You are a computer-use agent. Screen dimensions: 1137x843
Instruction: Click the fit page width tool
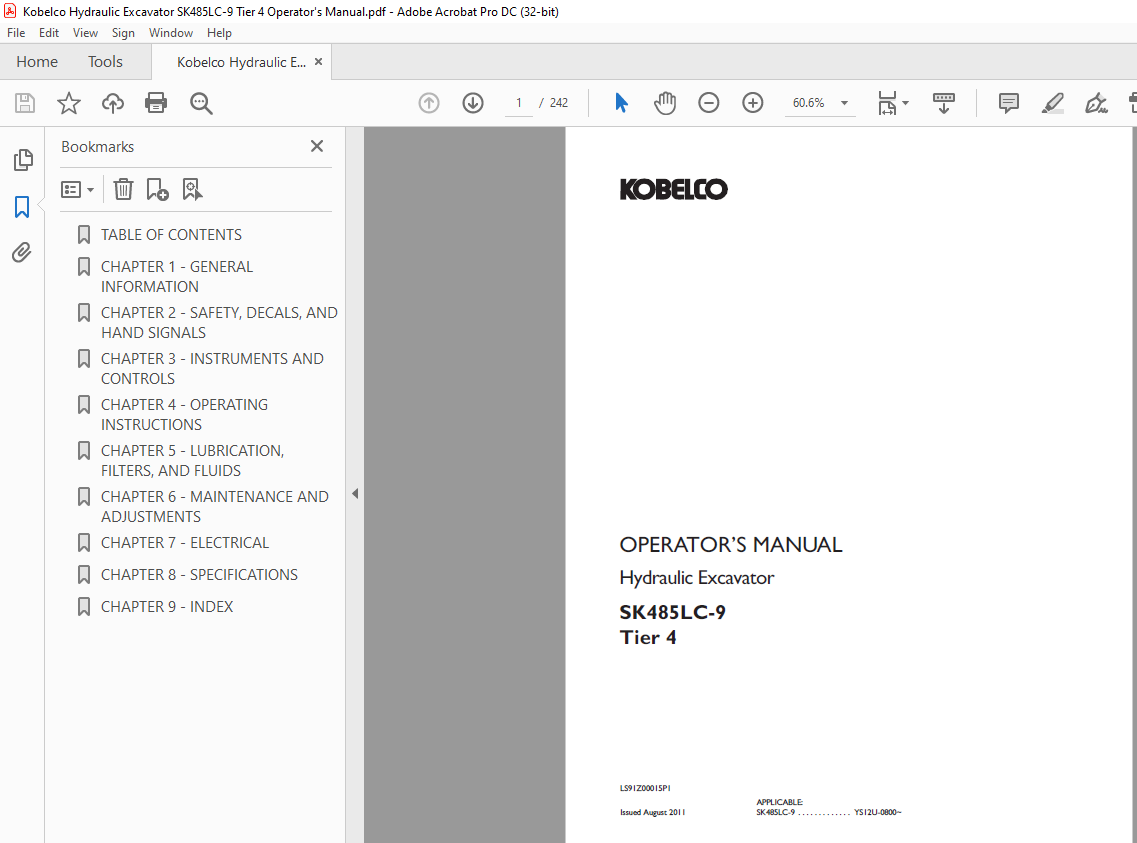coord(888,103)
